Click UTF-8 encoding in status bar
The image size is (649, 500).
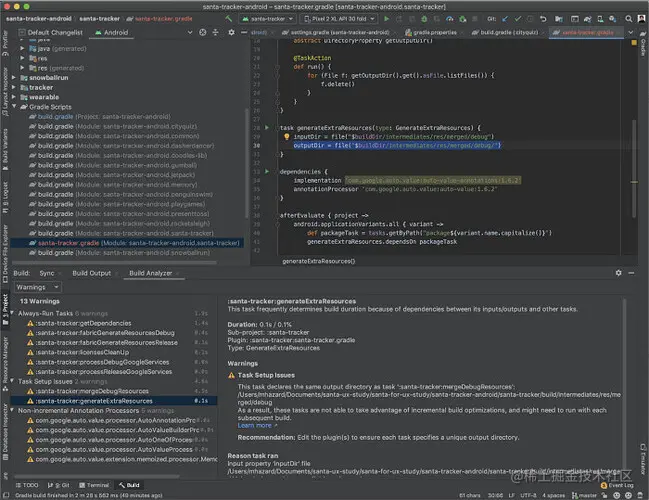528,495
